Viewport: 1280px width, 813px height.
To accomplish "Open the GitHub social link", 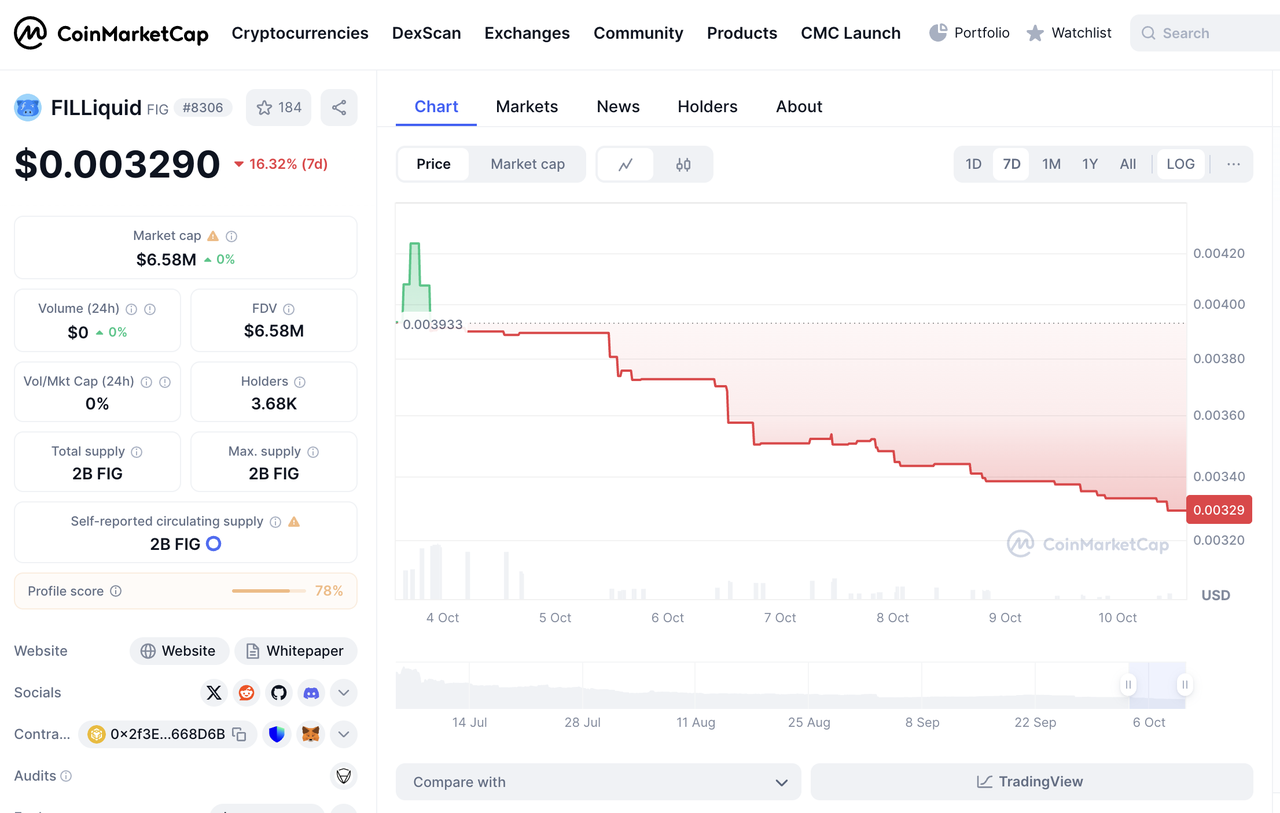I will [x=279, y=692].
